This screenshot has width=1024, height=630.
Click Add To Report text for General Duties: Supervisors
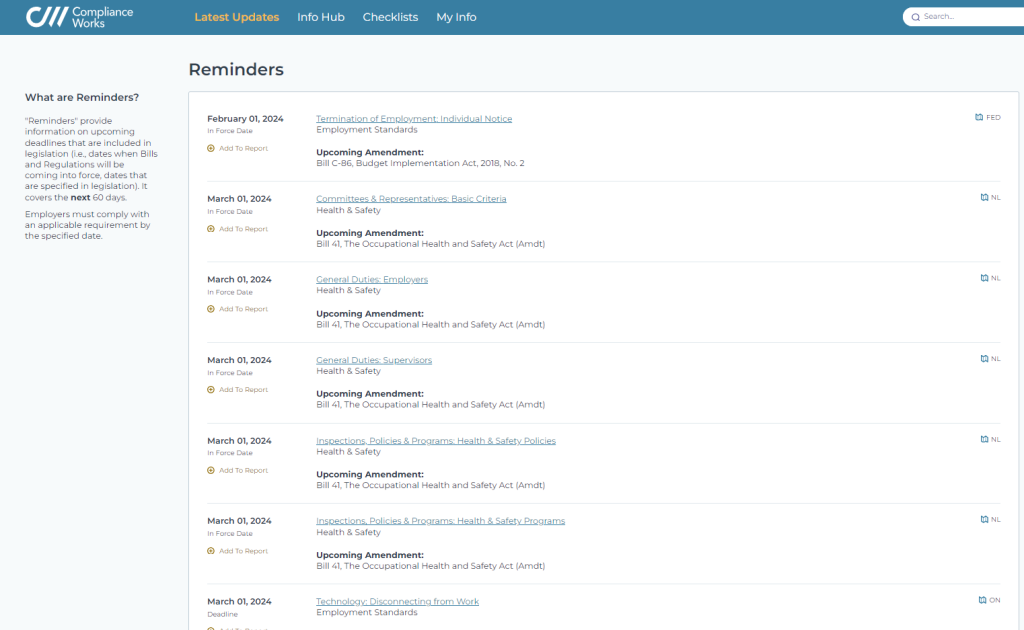point(243,390)
